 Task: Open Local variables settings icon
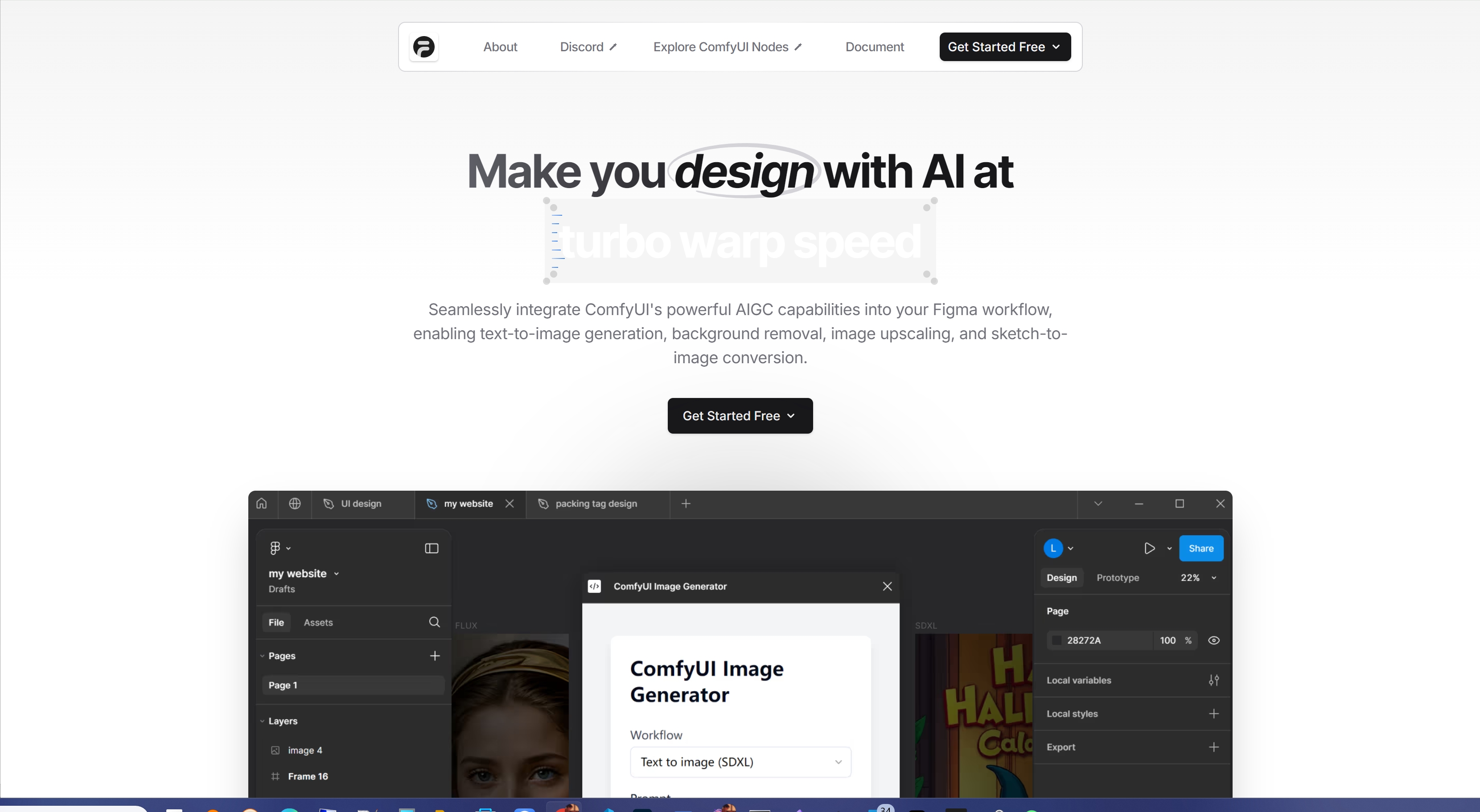point(1214,680)
